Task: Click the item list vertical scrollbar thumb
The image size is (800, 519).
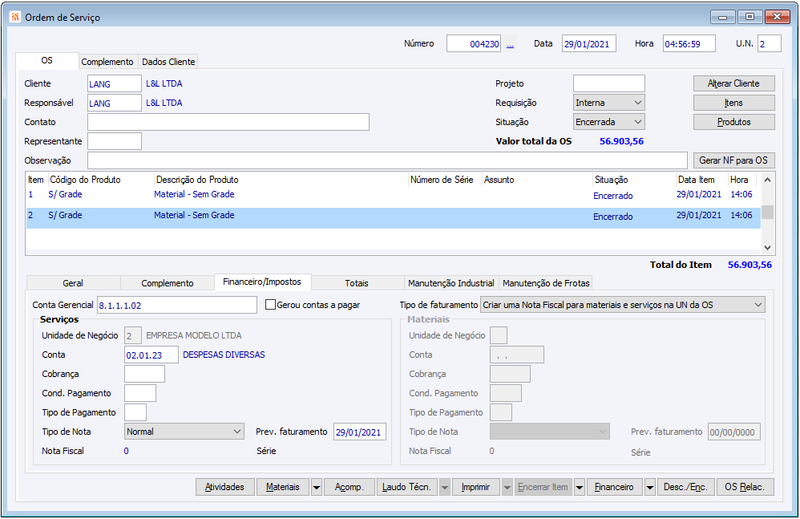Action: 767,211
